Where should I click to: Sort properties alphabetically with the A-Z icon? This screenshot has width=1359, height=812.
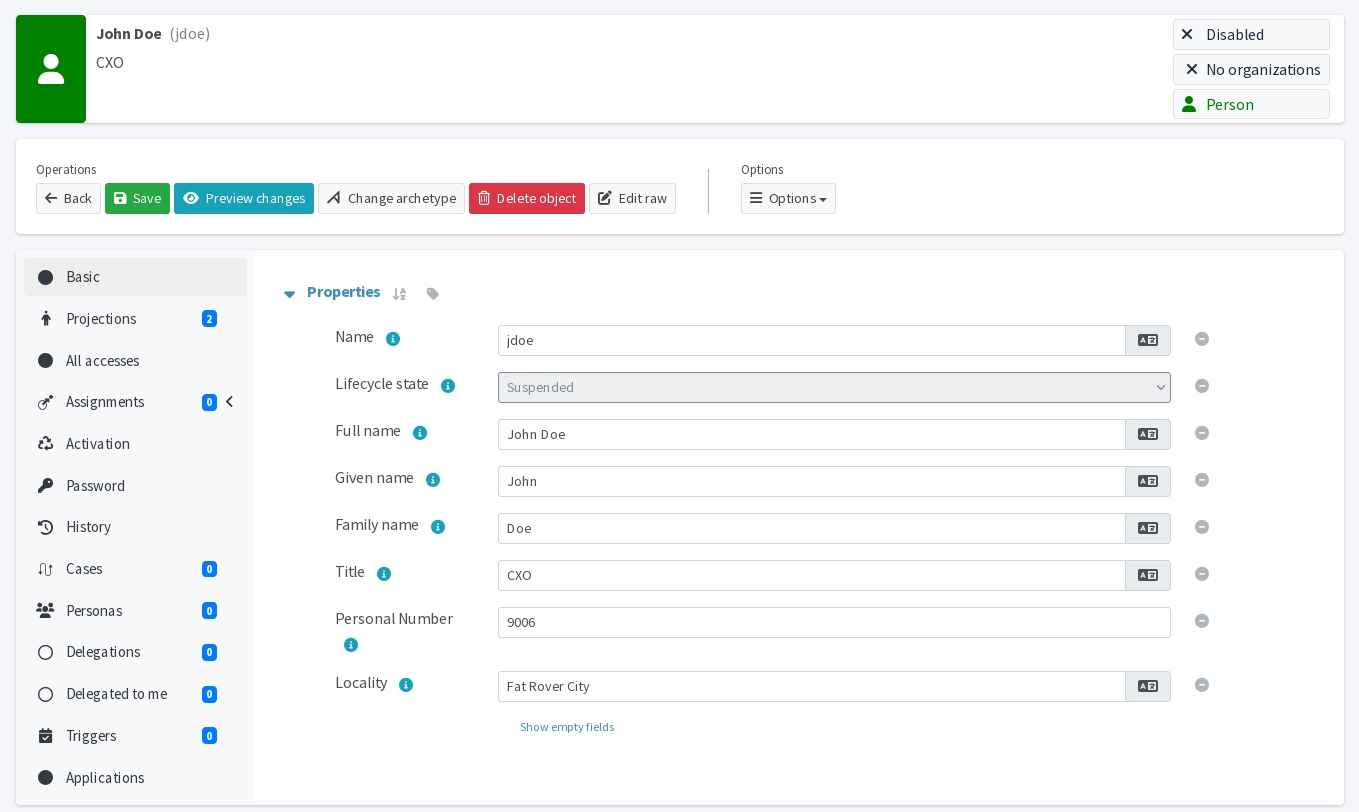(x=399, y=293)
